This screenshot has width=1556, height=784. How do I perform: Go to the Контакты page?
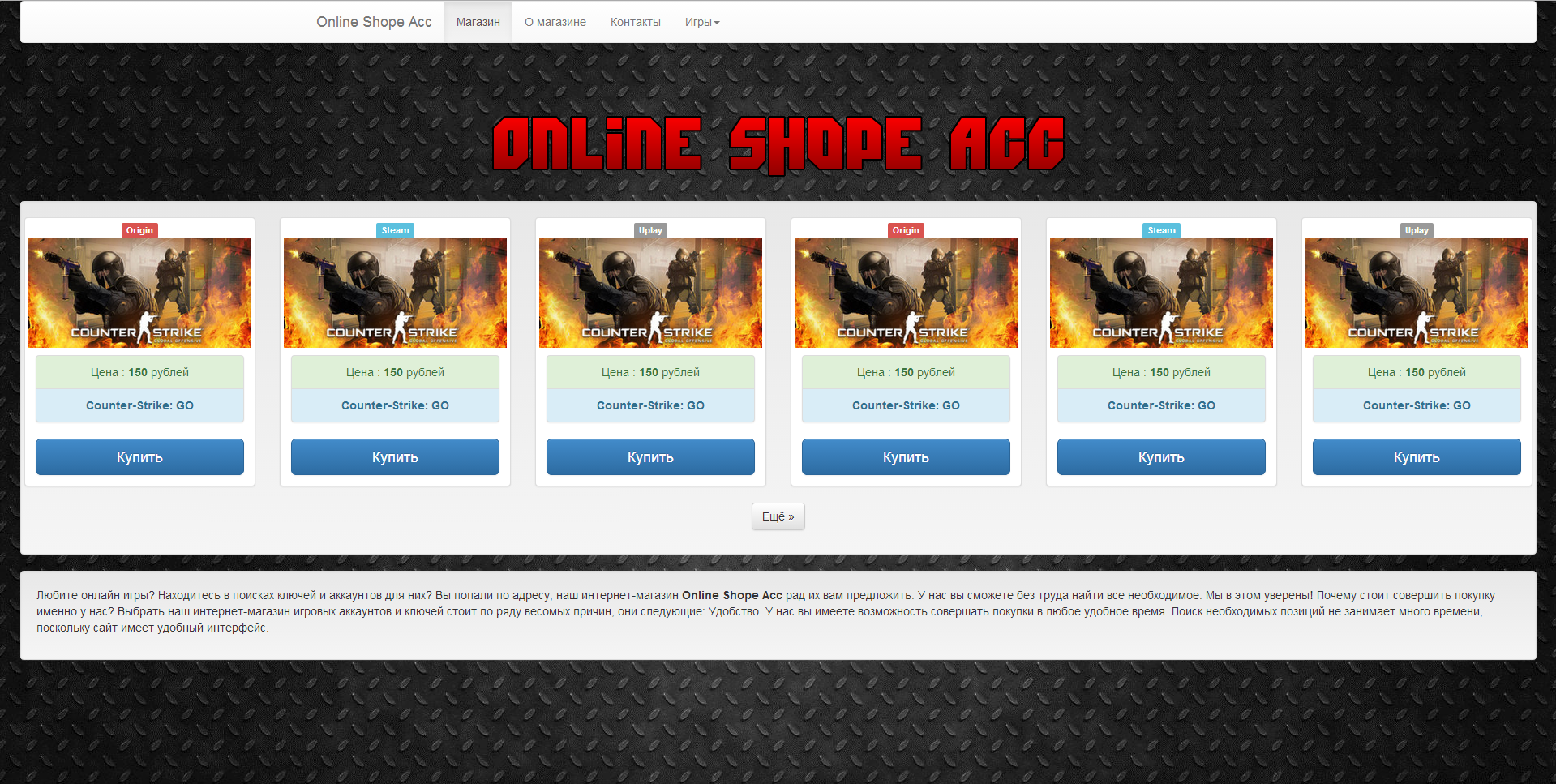click(x=636, y=22)
